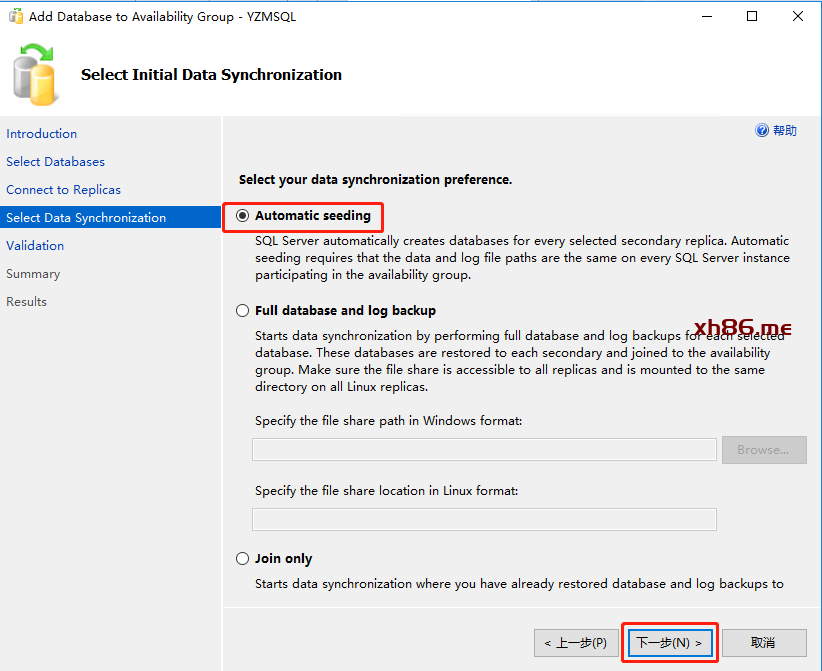Click the Windows format file share field
The image size is (822, 671).
pos(484,450)
